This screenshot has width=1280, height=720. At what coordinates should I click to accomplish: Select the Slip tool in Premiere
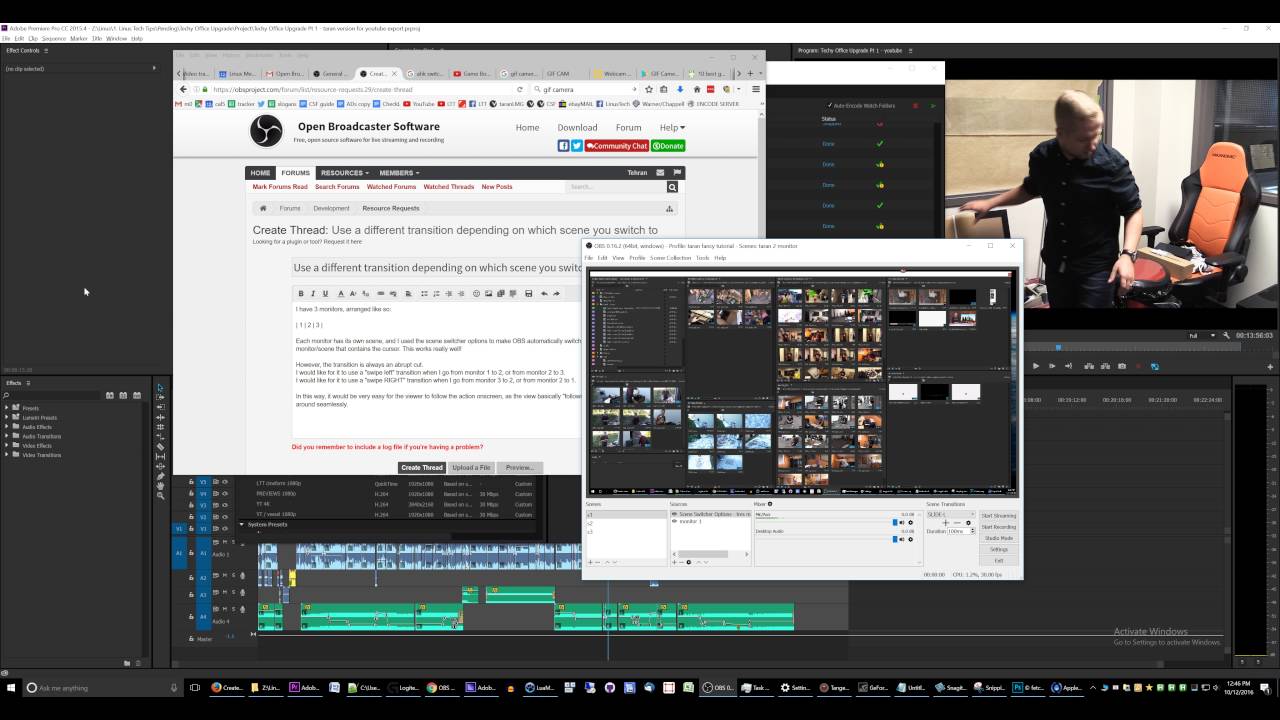pyautogui.click(x=161, y=457)
